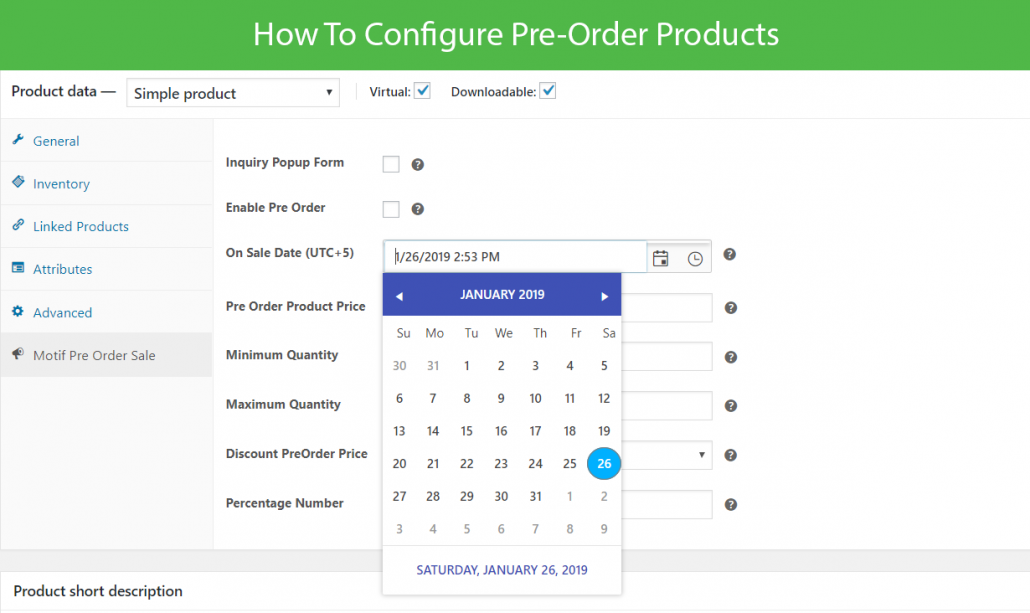This screenshot has width=1030, height=613.
Task: Enable the Virtual checkbox
Action: [x=422, y=90]
